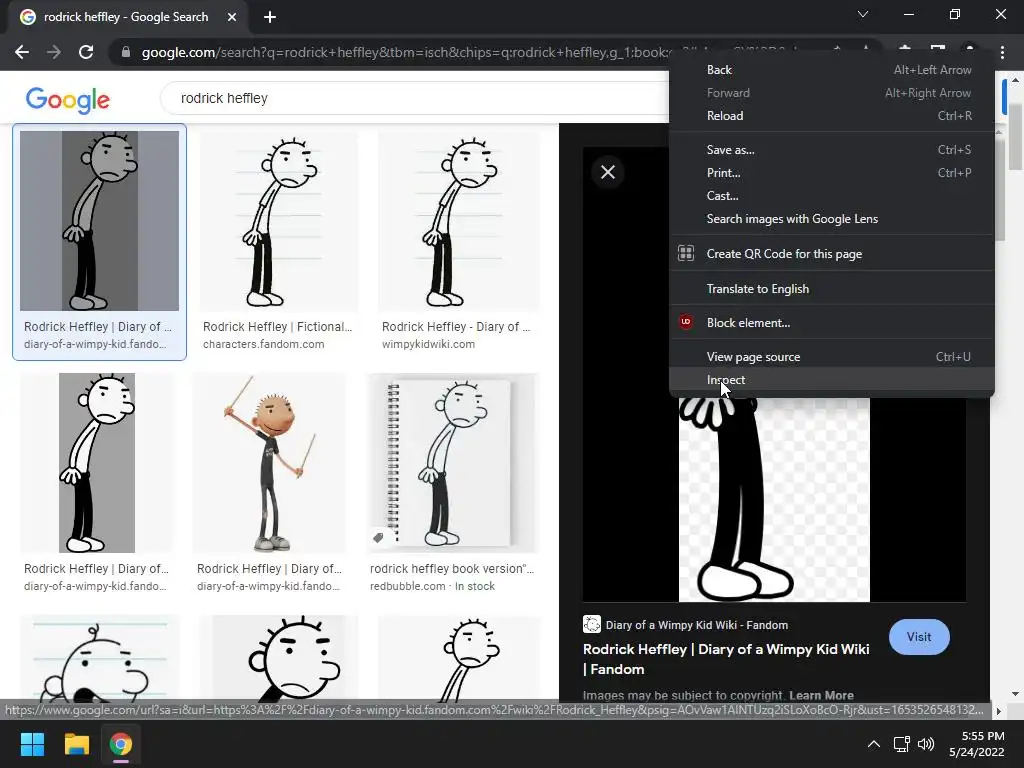Open the characters.fandom.com Rodrick thumbnail
Viewport: 1024px width, 768px height.
(279, 221)
